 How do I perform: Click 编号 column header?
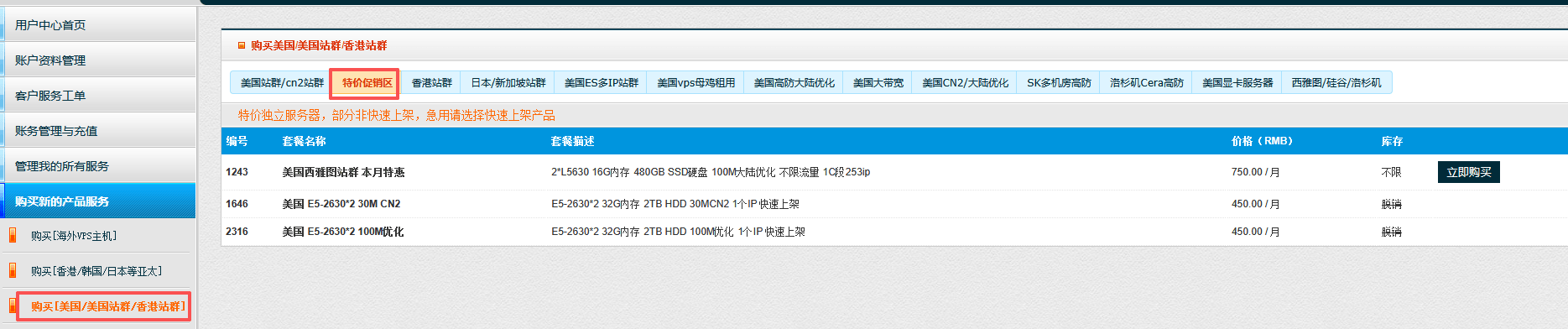237,141
